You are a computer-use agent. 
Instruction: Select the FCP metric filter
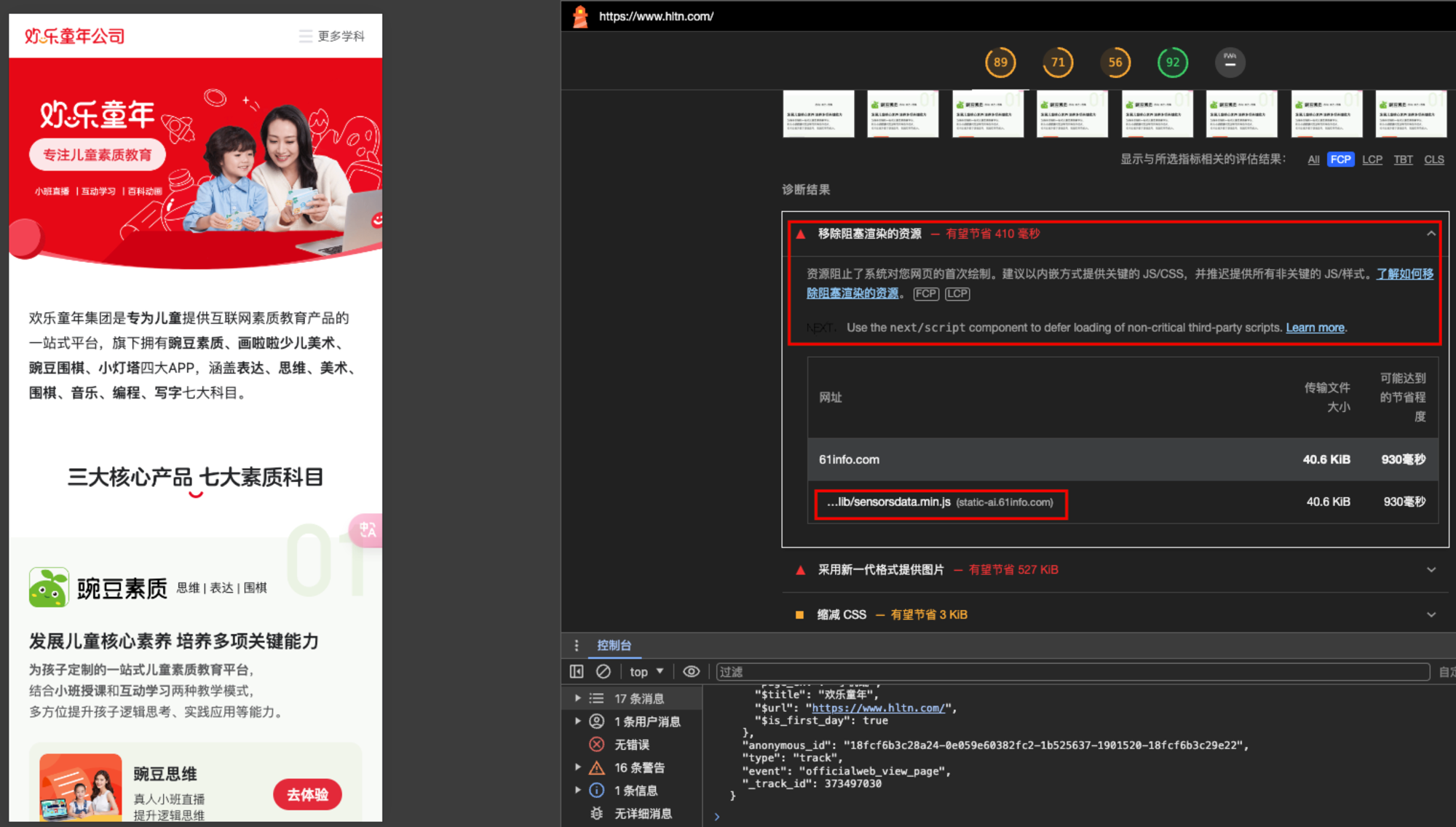(x=1340, y=159)
